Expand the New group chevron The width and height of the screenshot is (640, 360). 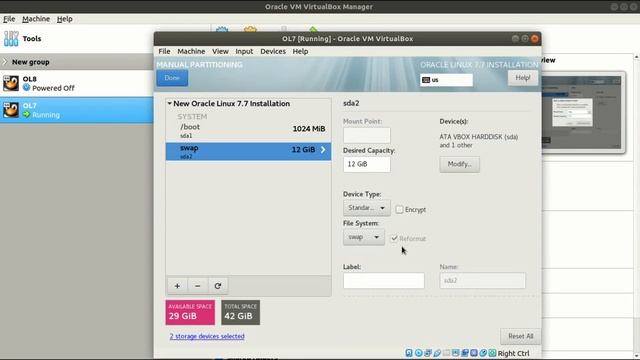(x=5, y=62)
